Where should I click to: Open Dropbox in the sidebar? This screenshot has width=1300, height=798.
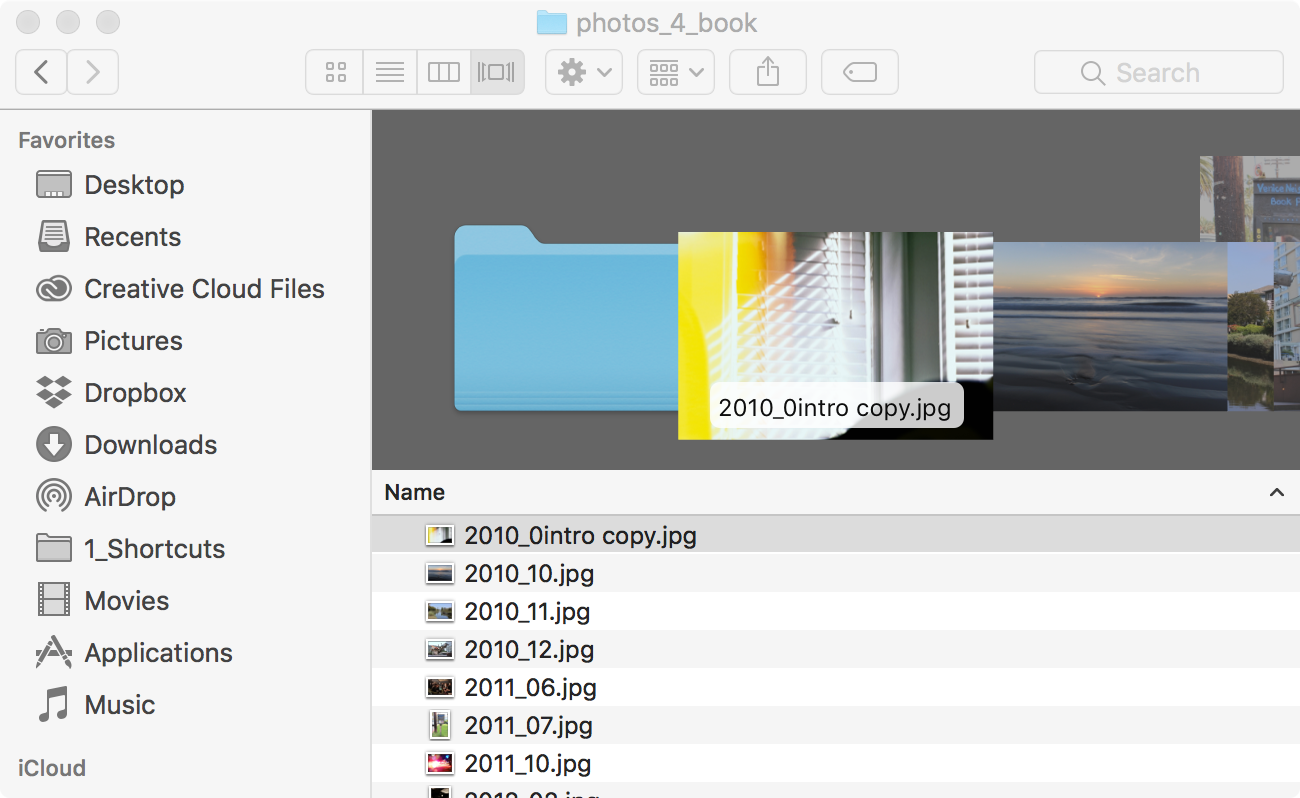click(135, 393)
